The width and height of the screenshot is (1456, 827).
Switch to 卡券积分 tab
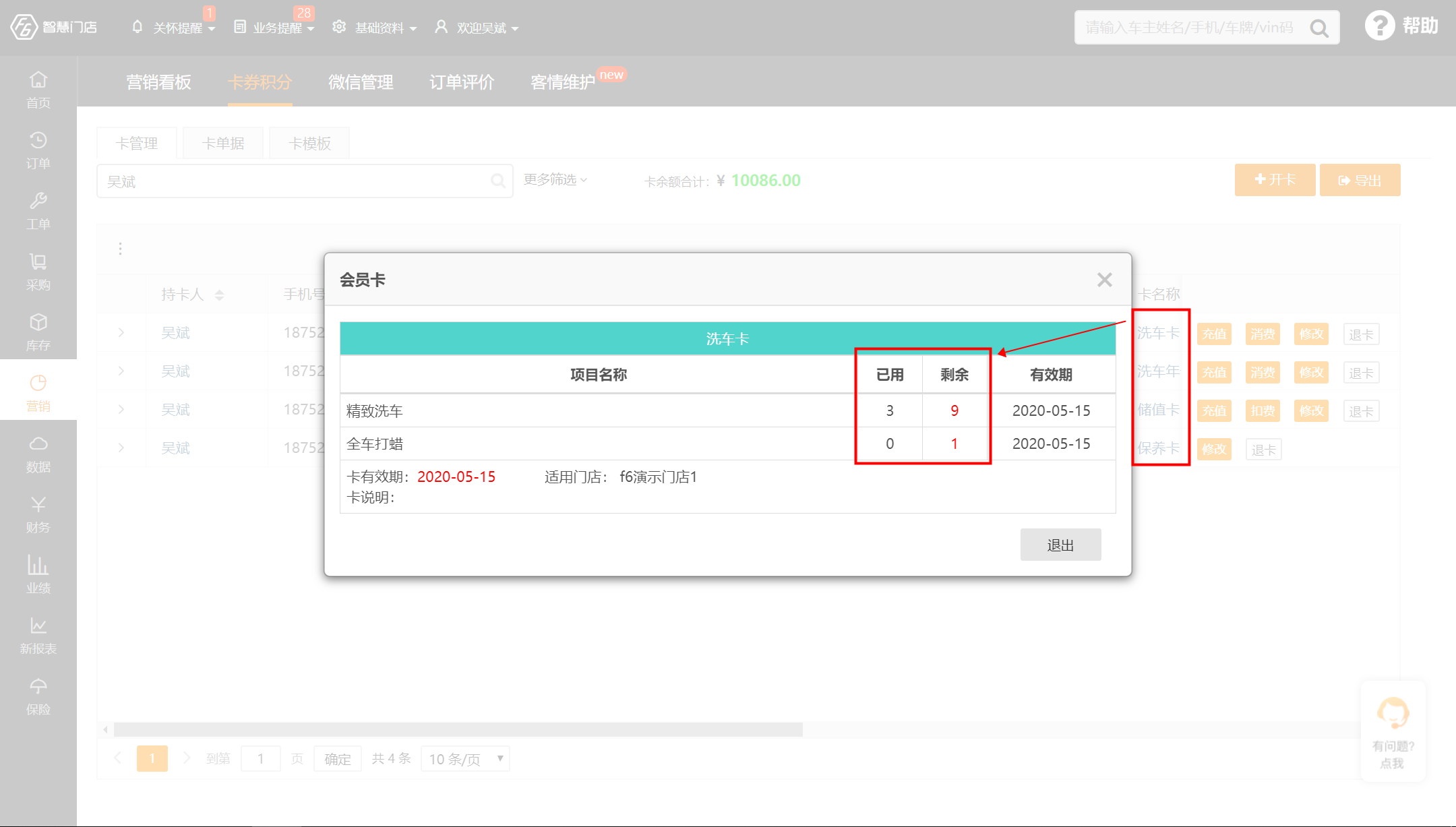tap(260, 82)
